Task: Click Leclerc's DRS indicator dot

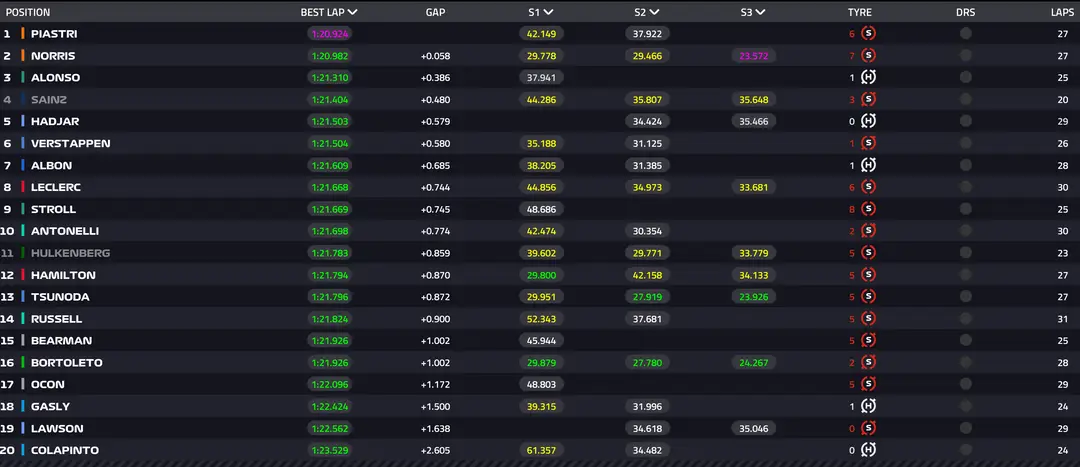Action: pyautogui.click(x=966, y=187)
